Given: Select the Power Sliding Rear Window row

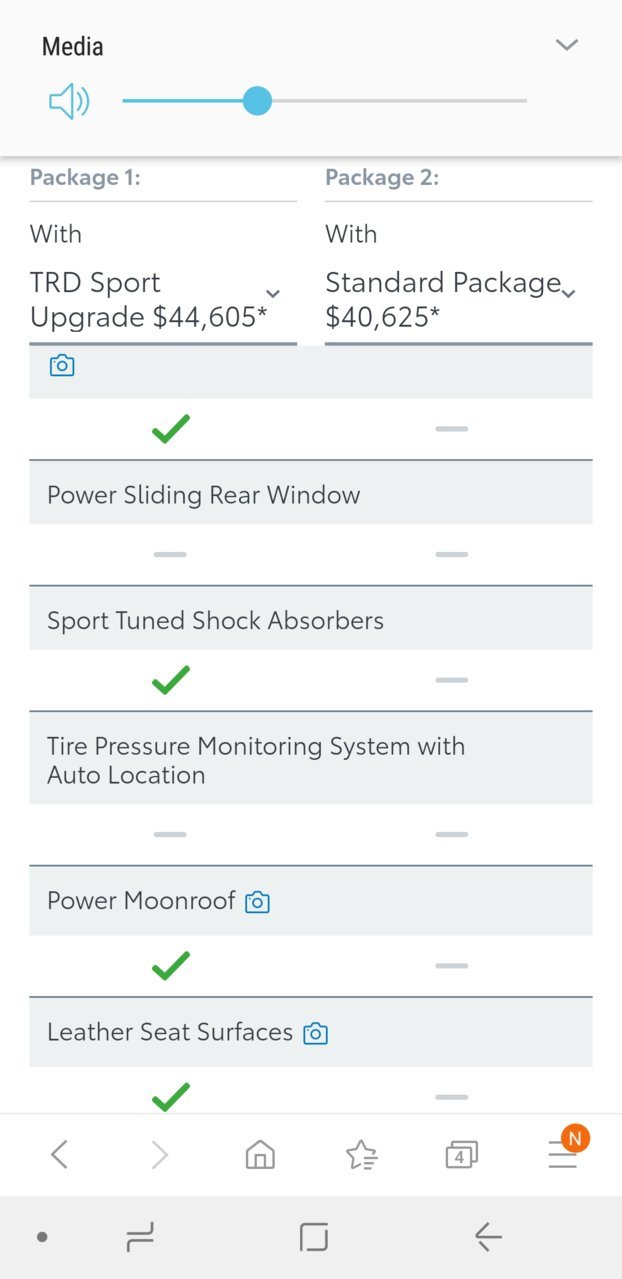Looking at the screenshot, I should (x=311, y=495).
